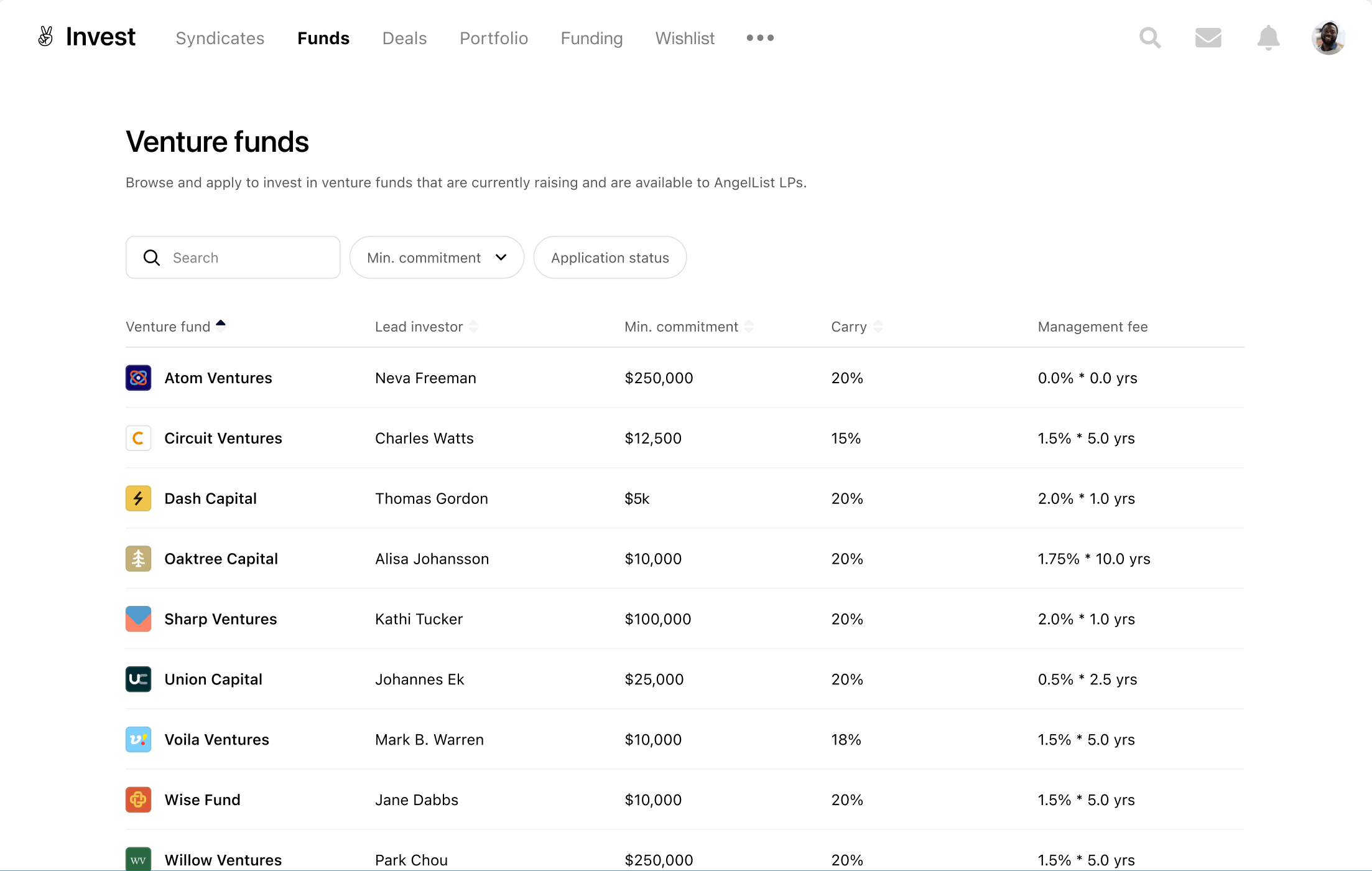Click the $12,500 commitment of Circuit Ventures
1372x871 pixels.
(x=653, y=438)
